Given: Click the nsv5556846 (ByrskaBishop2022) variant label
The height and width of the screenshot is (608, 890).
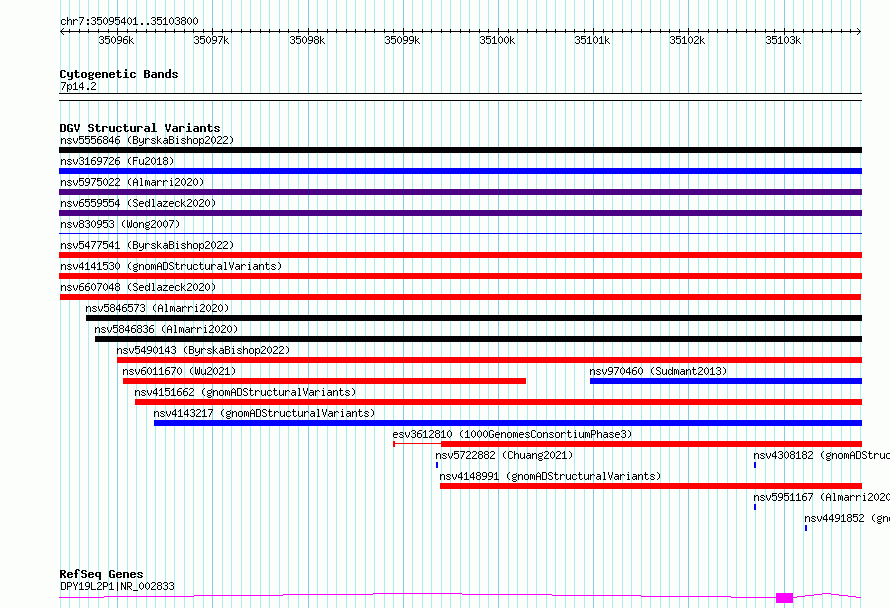Looking at the screenshot, I should (147, 140).
